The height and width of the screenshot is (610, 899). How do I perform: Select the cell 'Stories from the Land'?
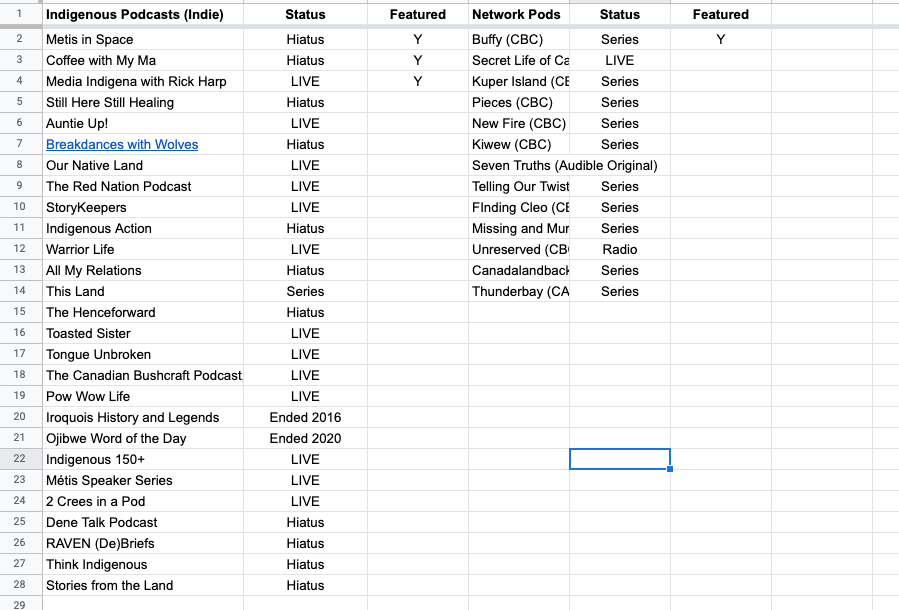[x=143, y=585]
